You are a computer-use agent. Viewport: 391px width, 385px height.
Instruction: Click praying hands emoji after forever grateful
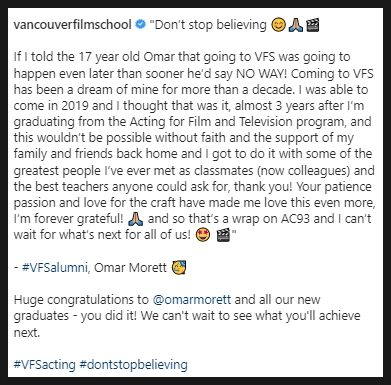tap(135, 219)
